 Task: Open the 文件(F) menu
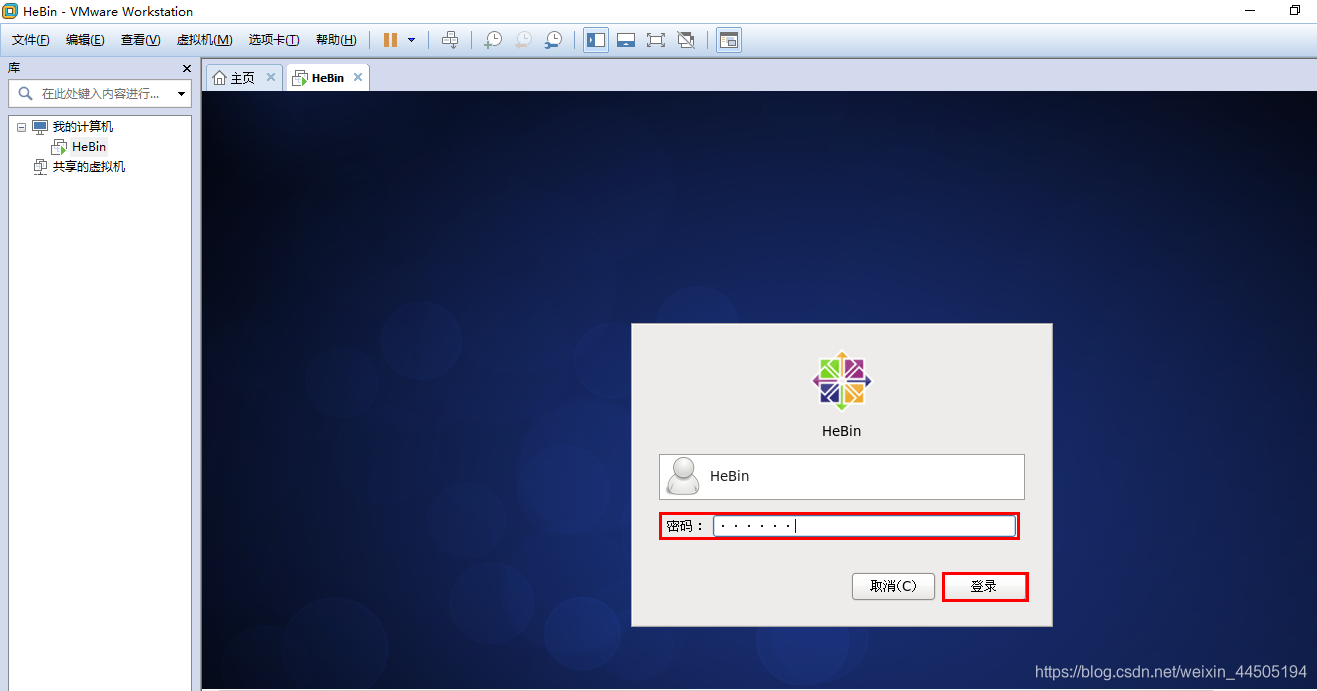[x=30, y=40]
